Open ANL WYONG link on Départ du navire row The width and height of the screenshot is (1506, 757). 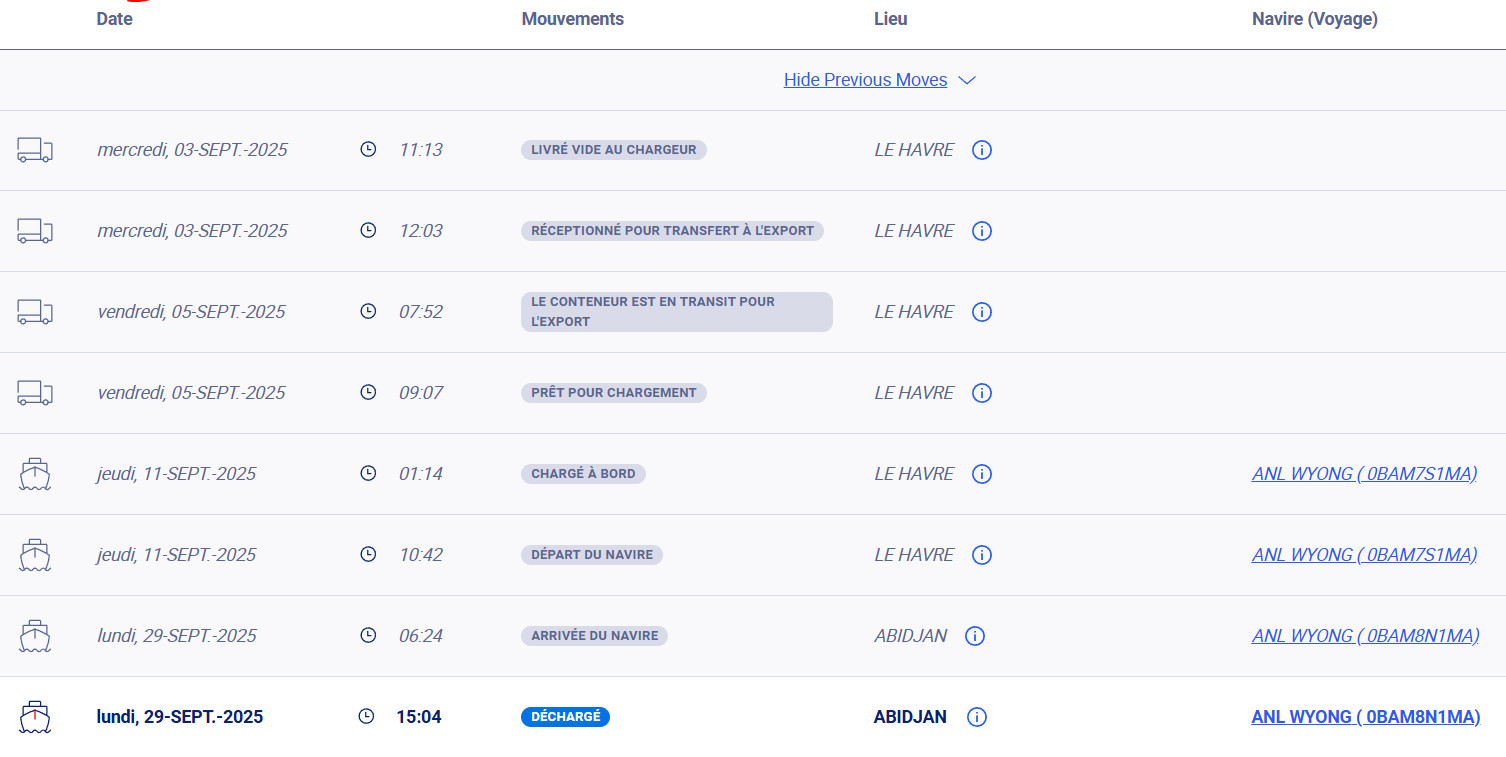tap(1364, 555)
